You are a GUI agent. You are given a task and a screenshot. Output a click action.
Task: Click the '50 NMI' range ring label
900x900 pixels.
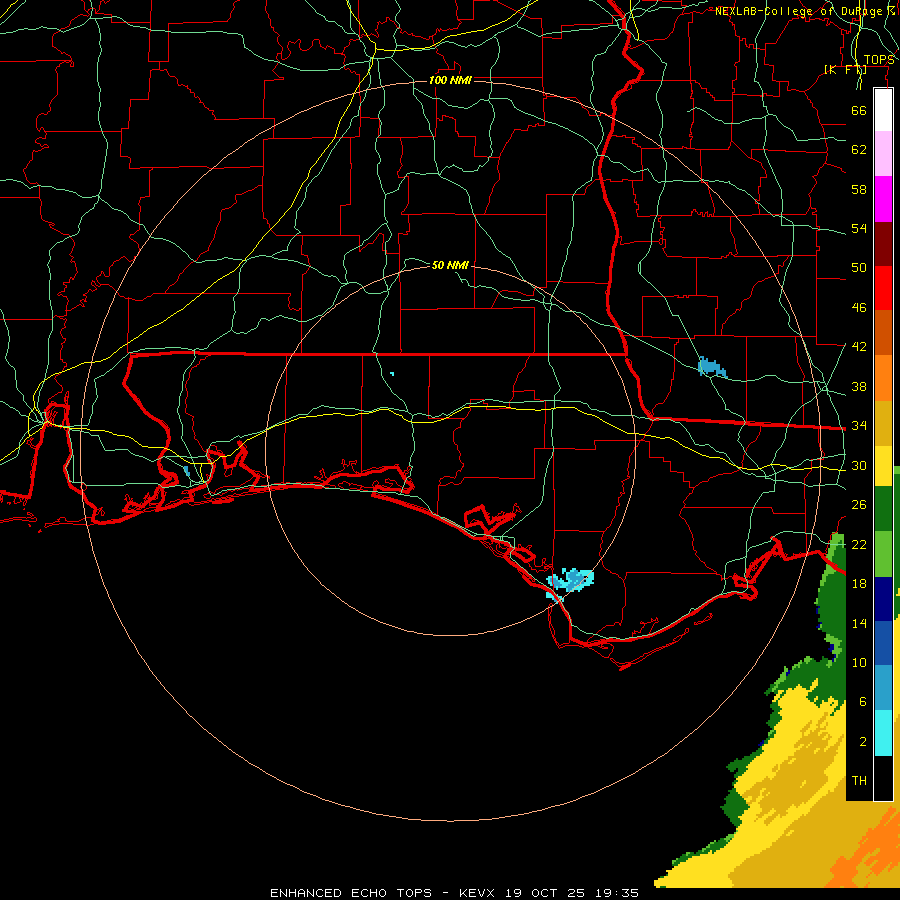pyautogui.click(x=450, y=265)
